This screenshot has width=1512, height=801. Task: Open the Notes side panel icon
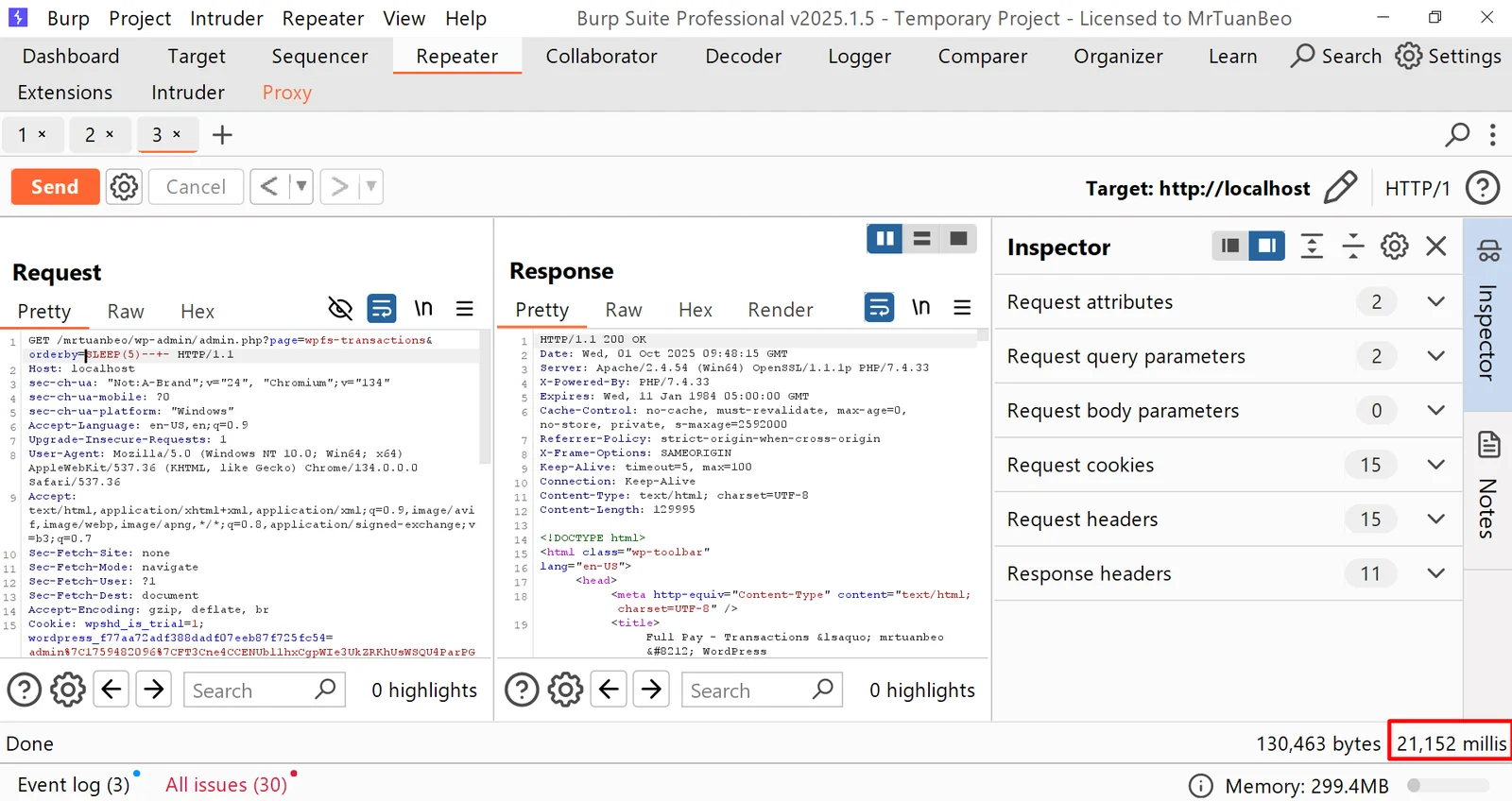[x=1489, y=444]
